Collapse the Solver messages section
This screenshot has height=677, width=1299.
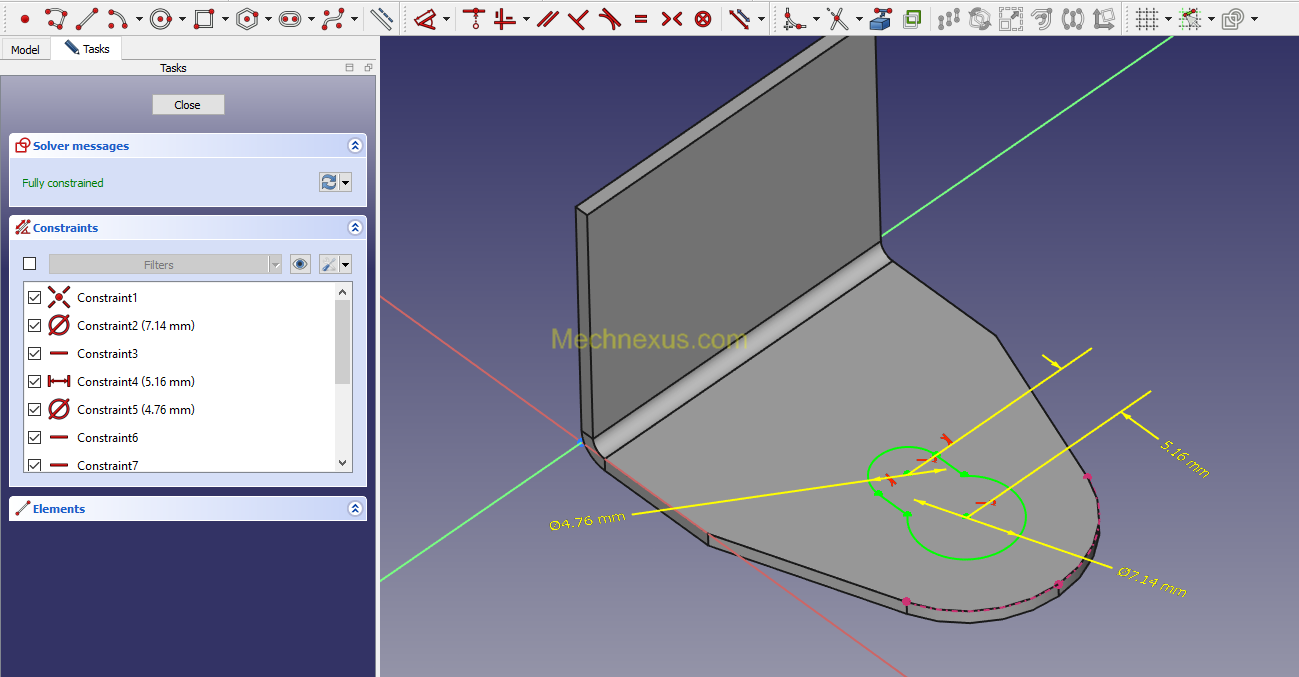[x=355, y=145]
